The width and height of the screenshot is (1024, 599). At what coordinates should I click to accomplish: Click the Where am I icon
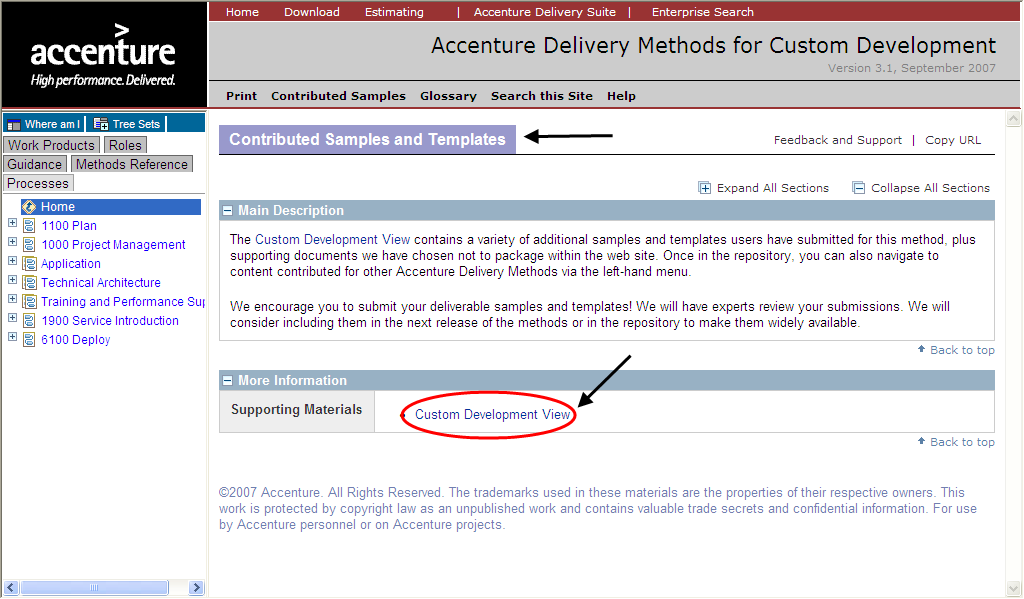pos(14,124)
